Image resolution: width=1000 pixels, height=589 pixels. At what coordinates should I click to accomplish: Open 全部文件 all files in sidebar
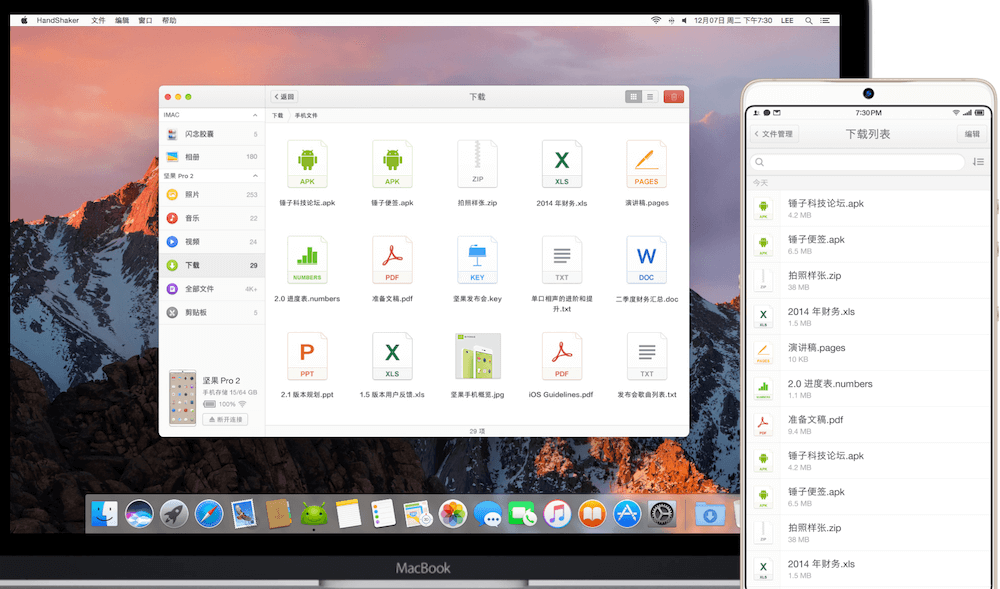[x=212, y=289]
